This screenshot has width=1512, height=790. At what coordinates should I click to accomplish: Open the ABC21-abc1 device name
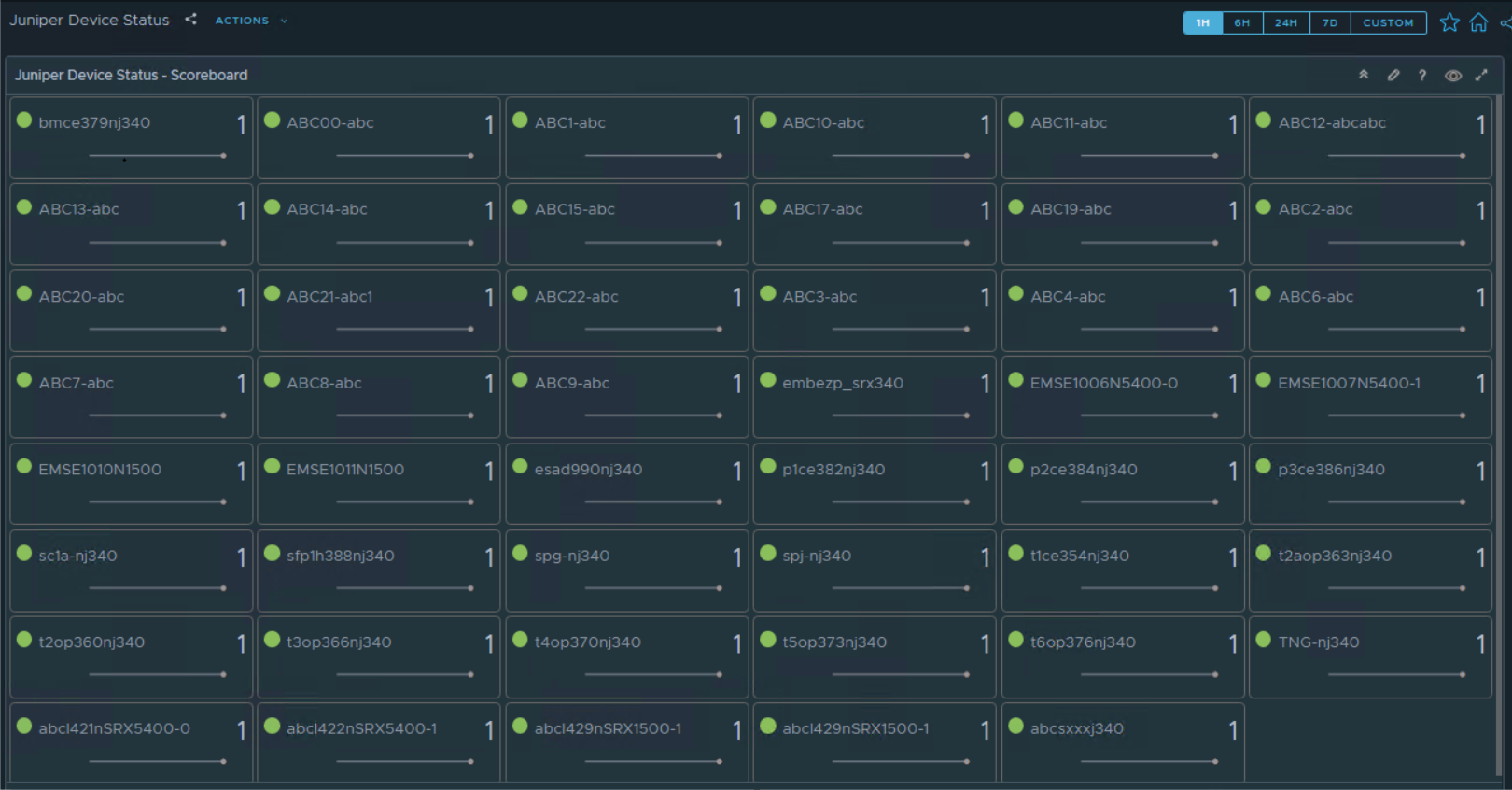[x=329, y=296]
